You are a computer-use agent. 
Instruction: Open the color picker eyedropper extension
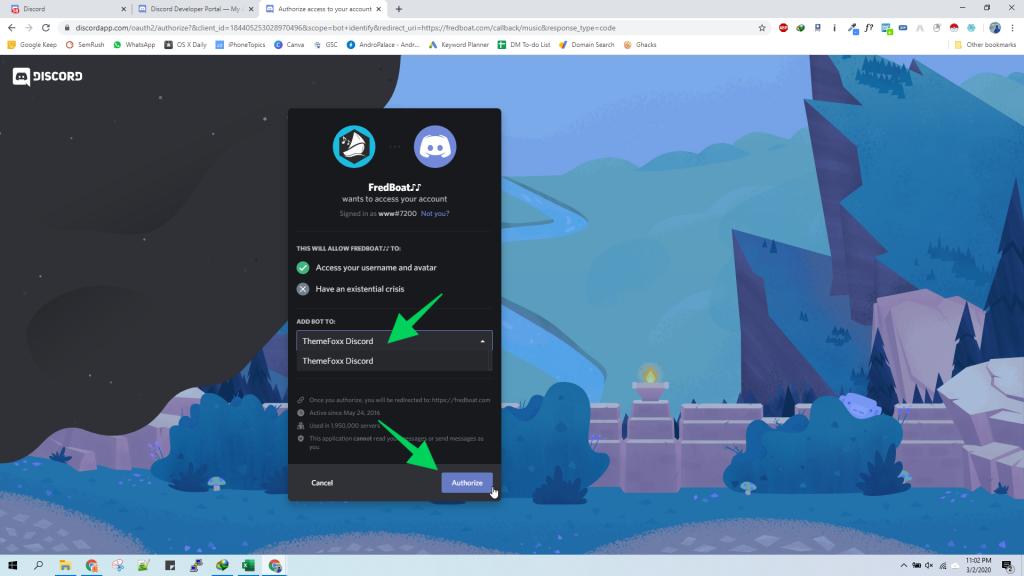click(x=852, y=28)
